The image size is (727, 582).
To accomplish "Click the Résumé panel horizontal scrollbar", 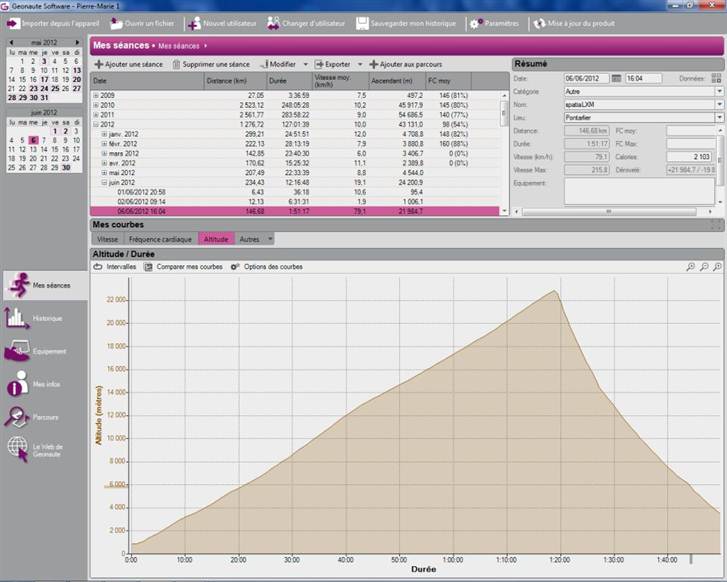I will coord(609,211).
